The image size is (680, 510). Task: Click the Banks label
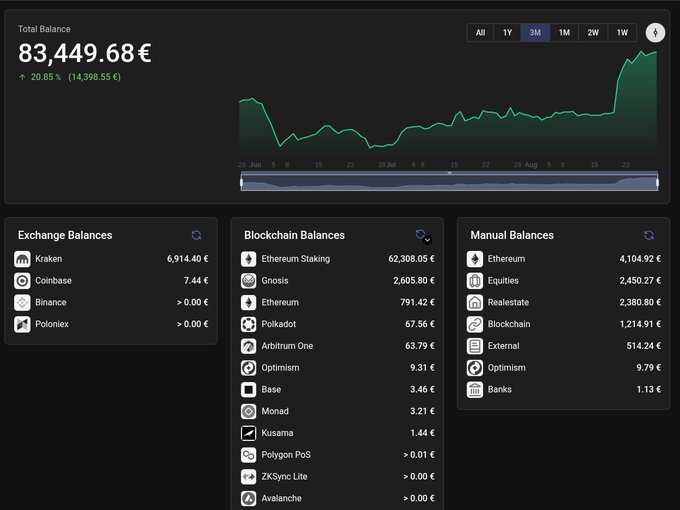coord(500,389)
